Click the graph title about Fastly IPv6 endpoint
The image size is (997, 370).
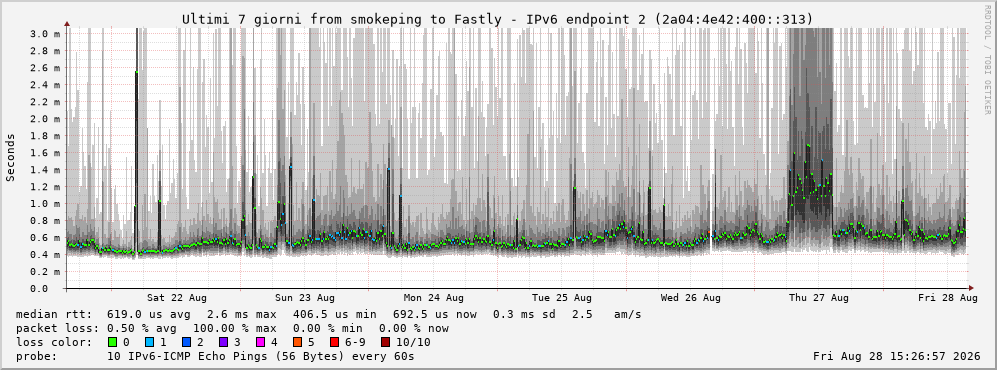coord(497,19)
